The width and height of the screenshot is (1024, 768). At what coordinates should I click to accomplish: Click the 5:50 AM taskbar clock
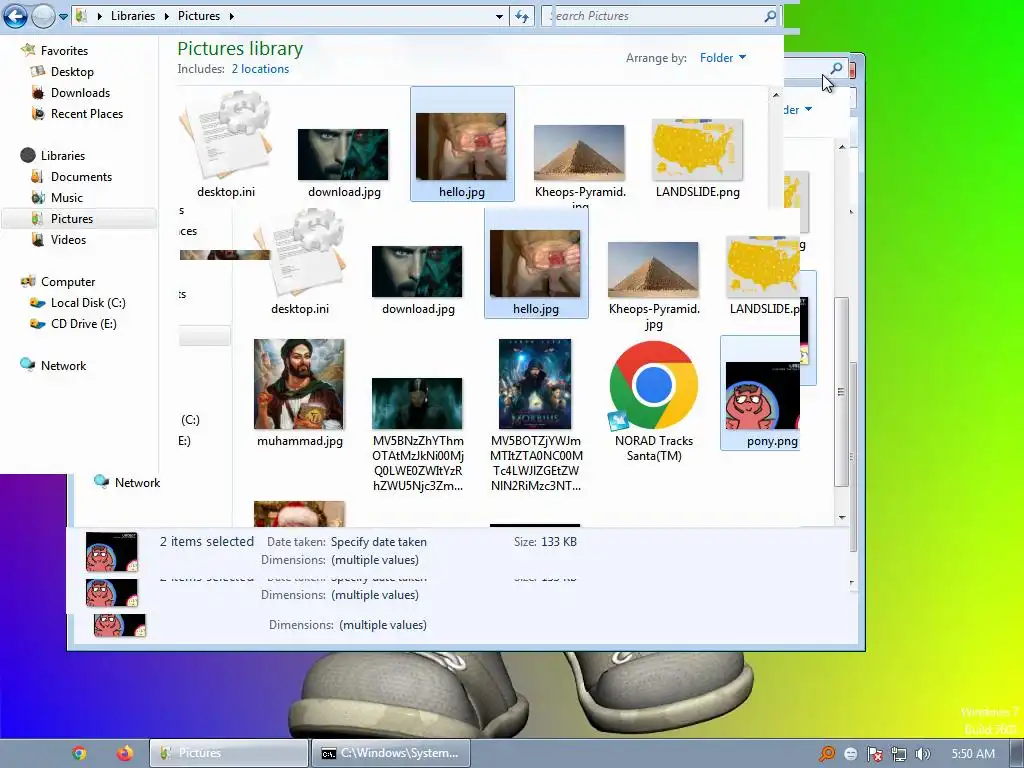(x=973, y=754)
